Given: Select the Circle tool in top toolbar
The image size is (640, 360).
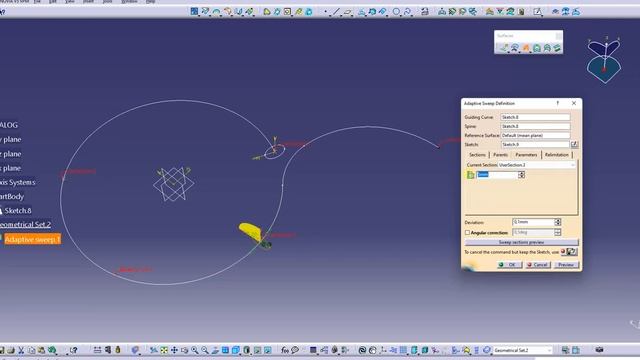Looking at the screenshot, I should click(396, 11).
